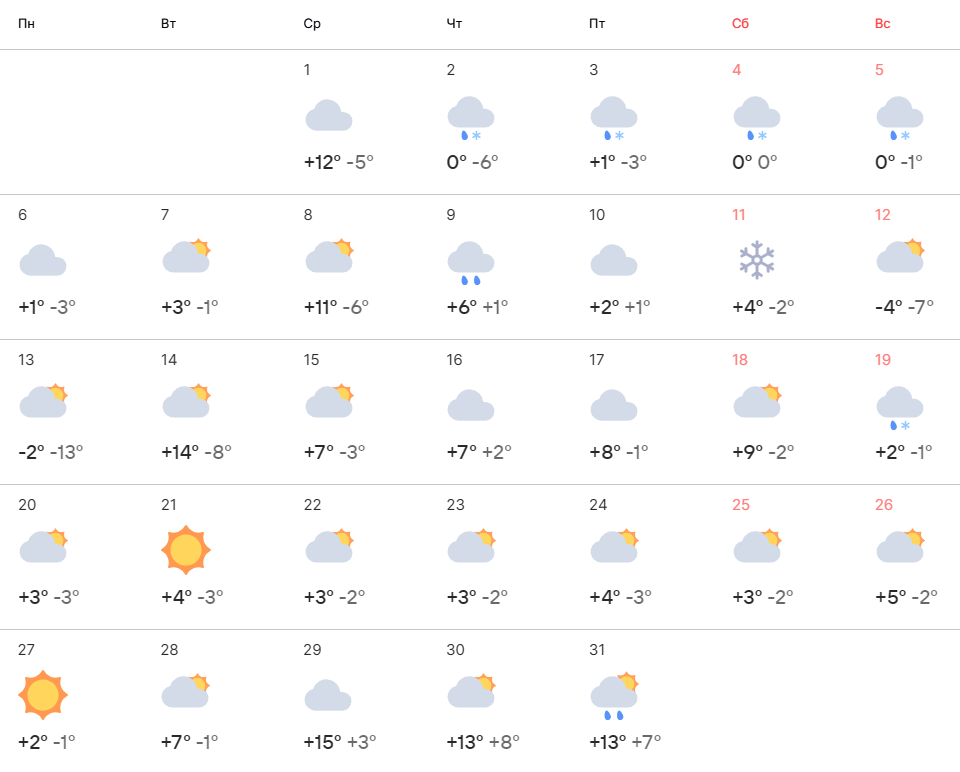This screenshot has height=772, width=960.
Task: Click the partly cloudy icon on day 12
Action: pos(900,257)
